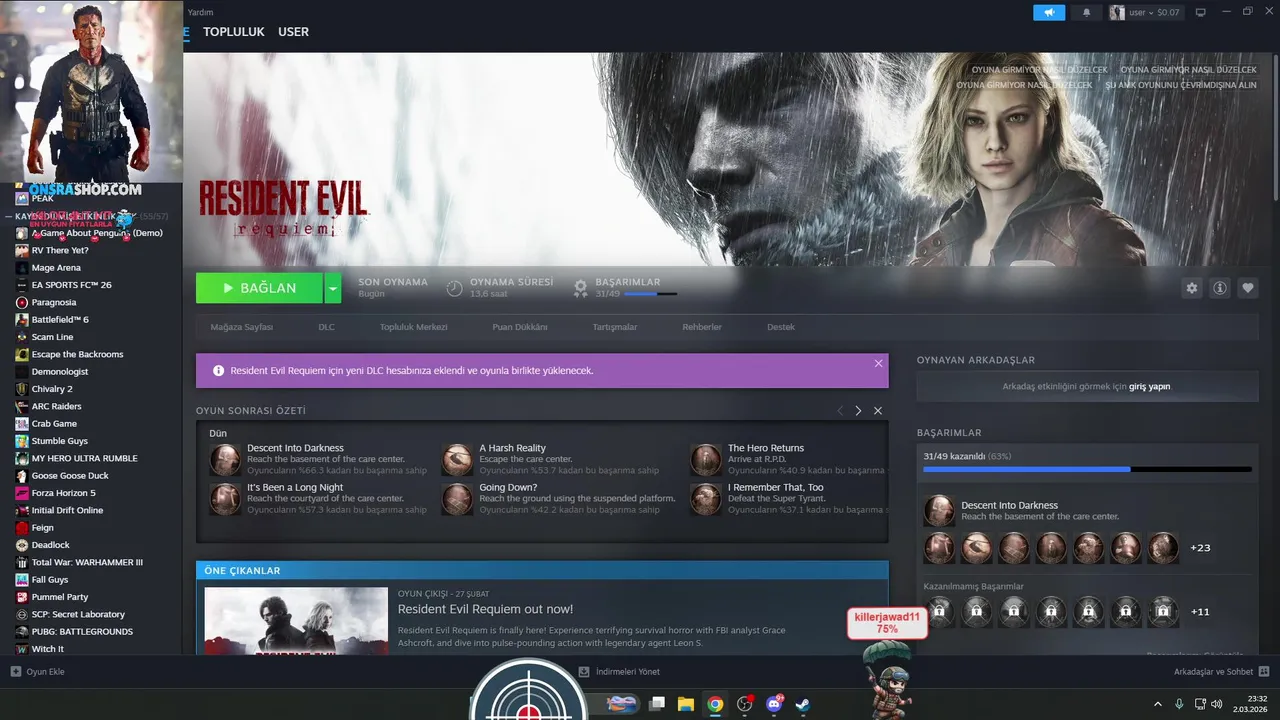Expand the +11 locked achievements
Image resolution: width=1280 pixels, height=720 pixels.
[x=1200, y=612]
